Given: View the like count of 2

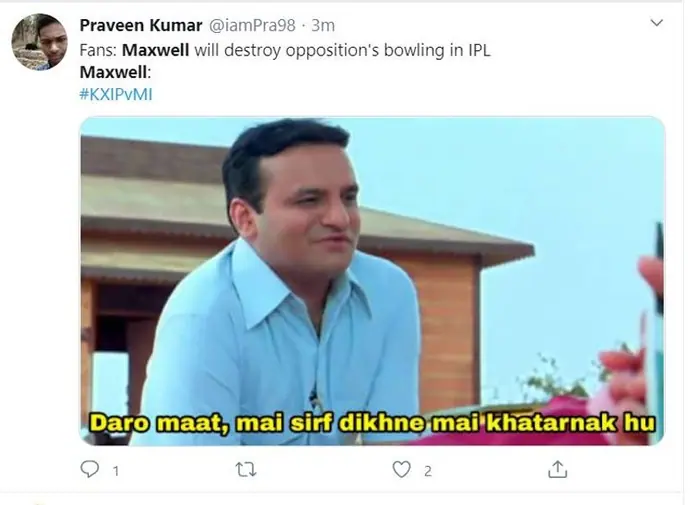Looking at the screenshot, I should pos(428,472).
